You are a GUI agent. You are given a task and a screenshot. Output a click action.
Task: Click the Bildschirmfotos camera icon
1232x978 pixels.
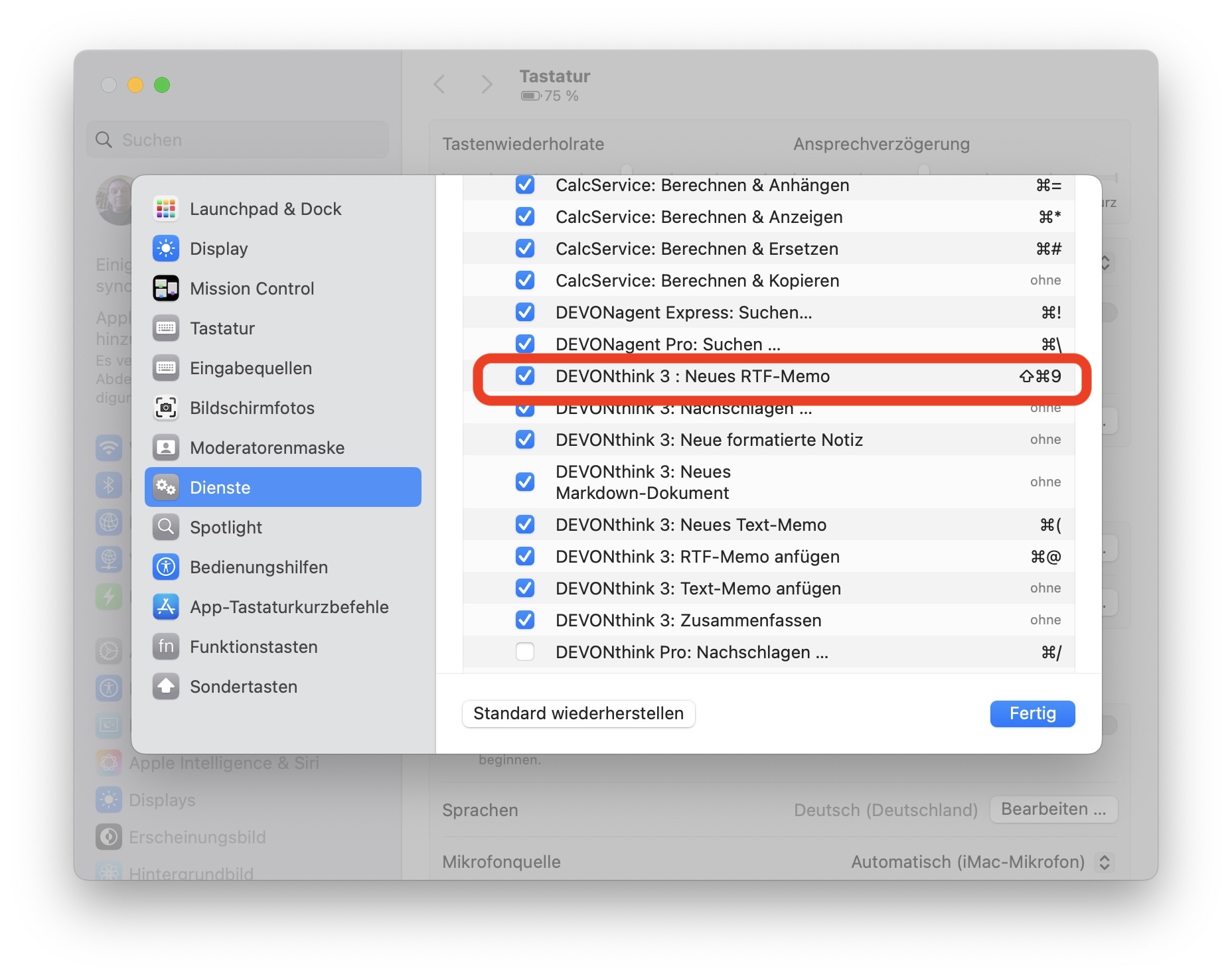pos(166,408)
